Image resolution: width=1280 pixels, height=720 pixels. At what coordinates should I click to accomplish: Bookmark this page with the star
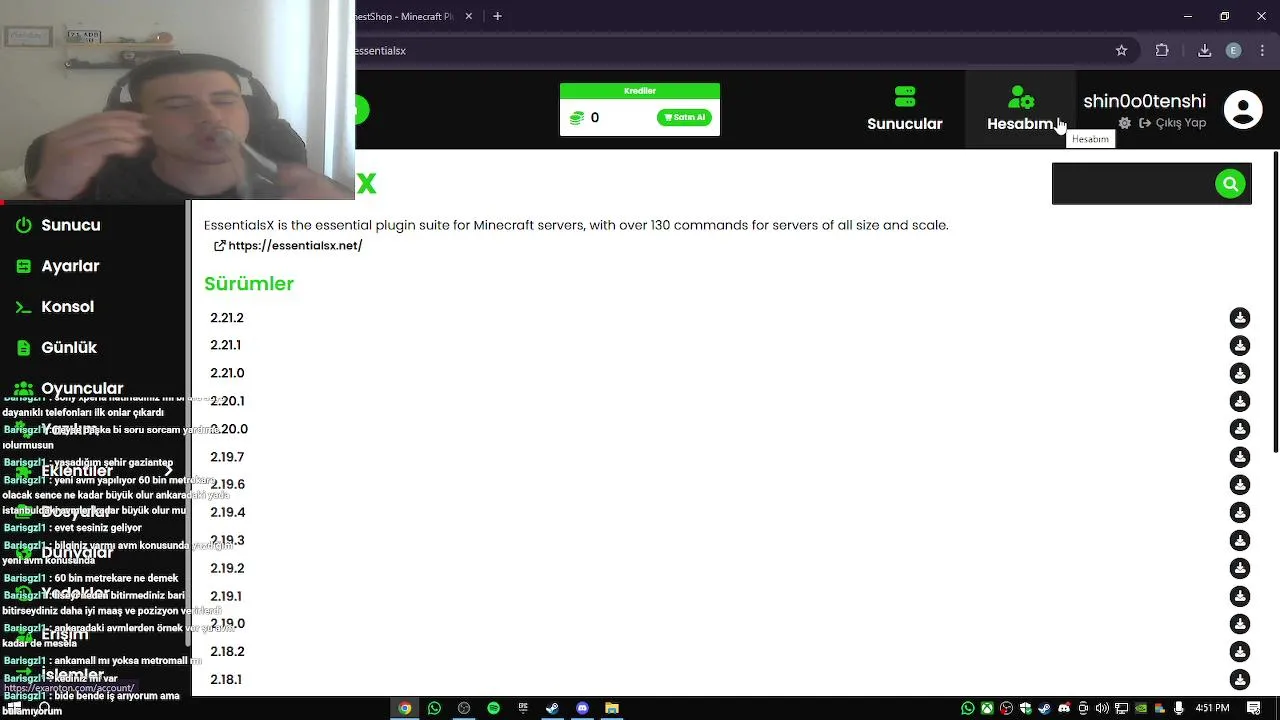tap(1121, 50)
